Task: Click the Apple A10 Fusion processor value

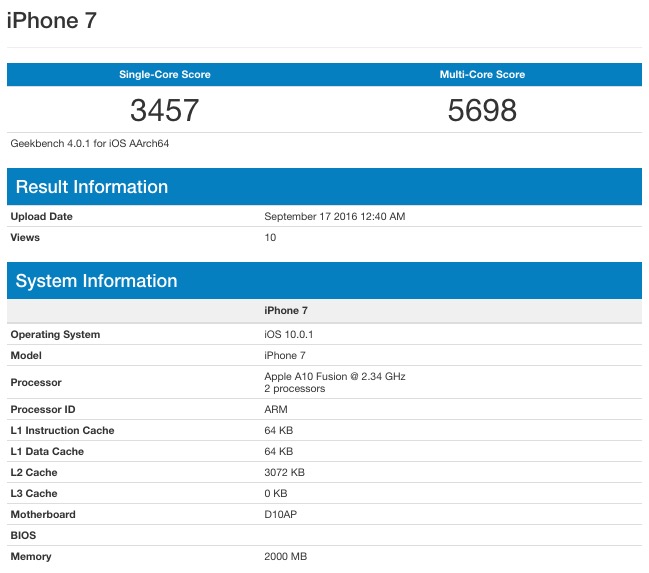Action: tap(334, 377)
